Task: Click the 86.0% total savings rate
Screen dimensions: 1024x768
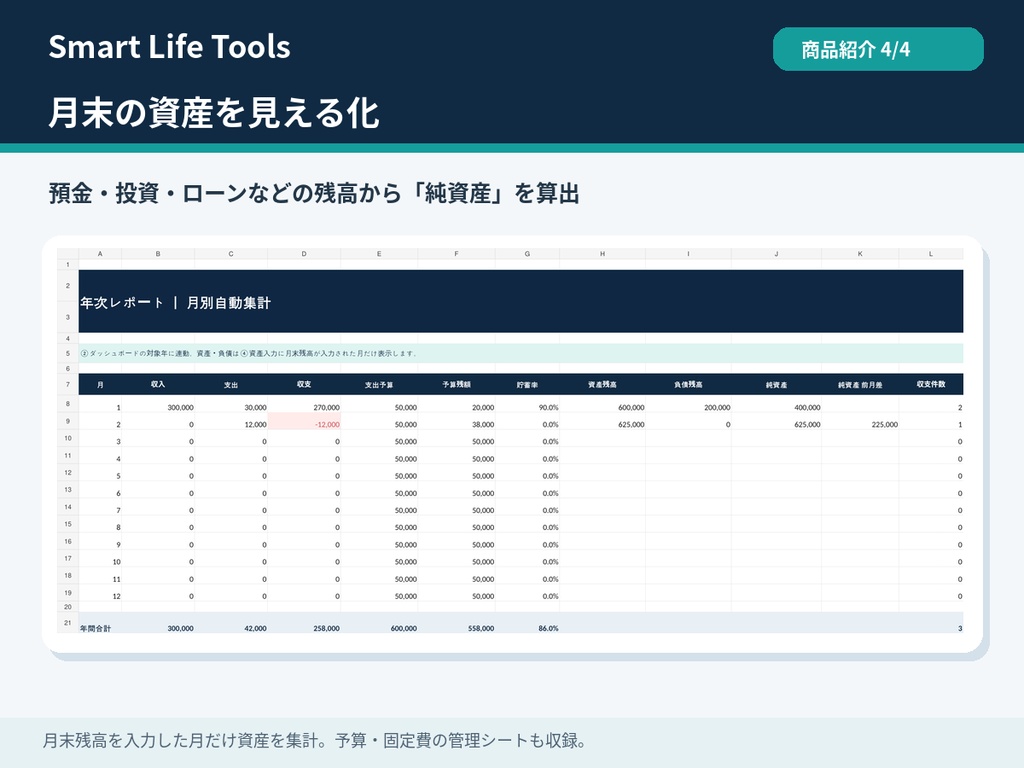Action: 527,623
